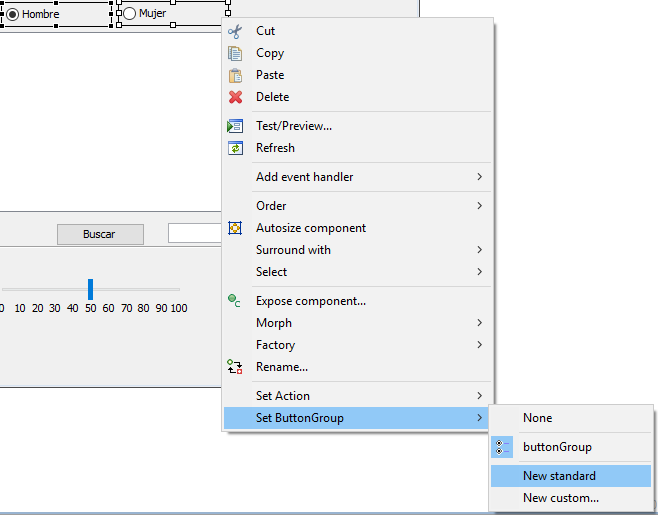The width and height of the screenshot is (658, 515).
Task: Click the Paste clipboard icon
Action: coord(235,75)
